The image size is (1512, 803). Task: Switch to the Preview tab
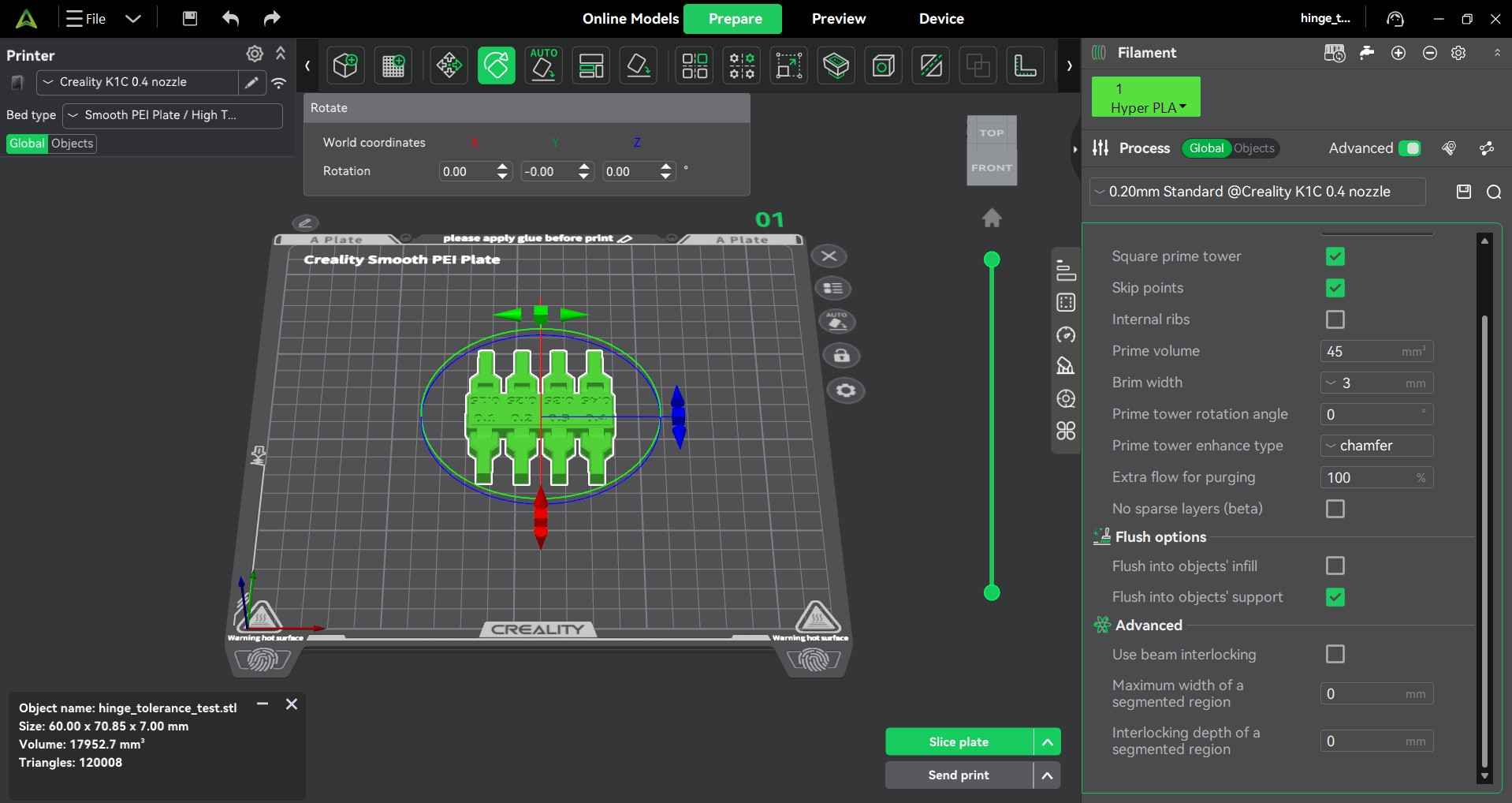pos(838,18)
